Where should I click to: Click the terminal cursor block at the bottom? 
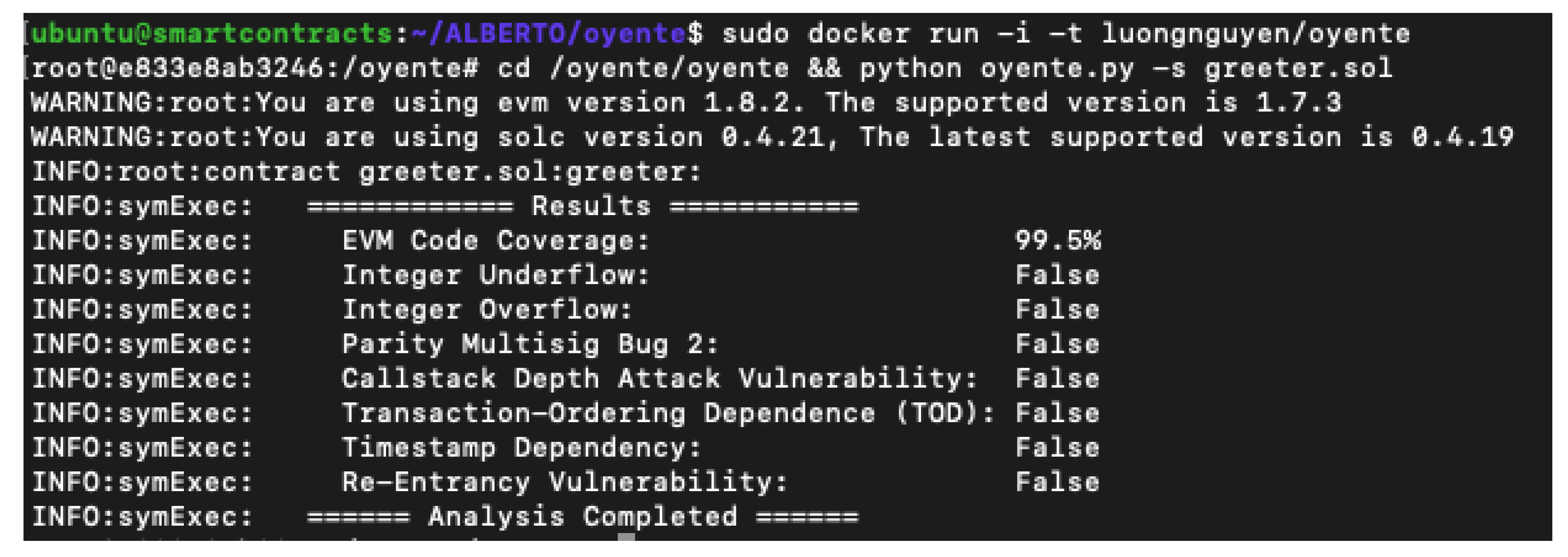point(626,537)
